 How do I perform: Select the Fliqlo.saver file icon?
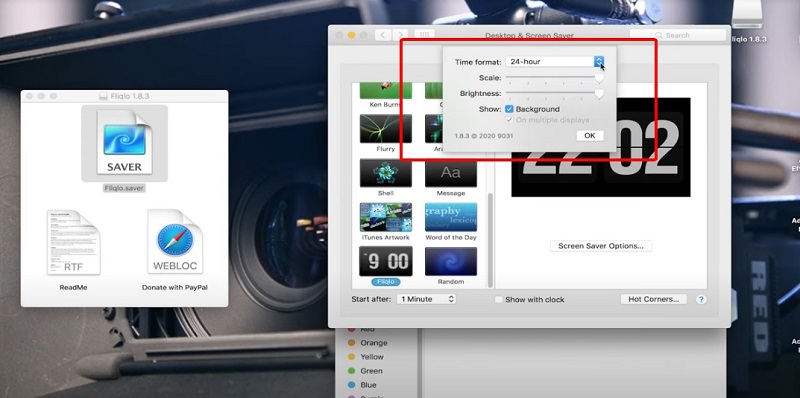click(x=124, y=143)
